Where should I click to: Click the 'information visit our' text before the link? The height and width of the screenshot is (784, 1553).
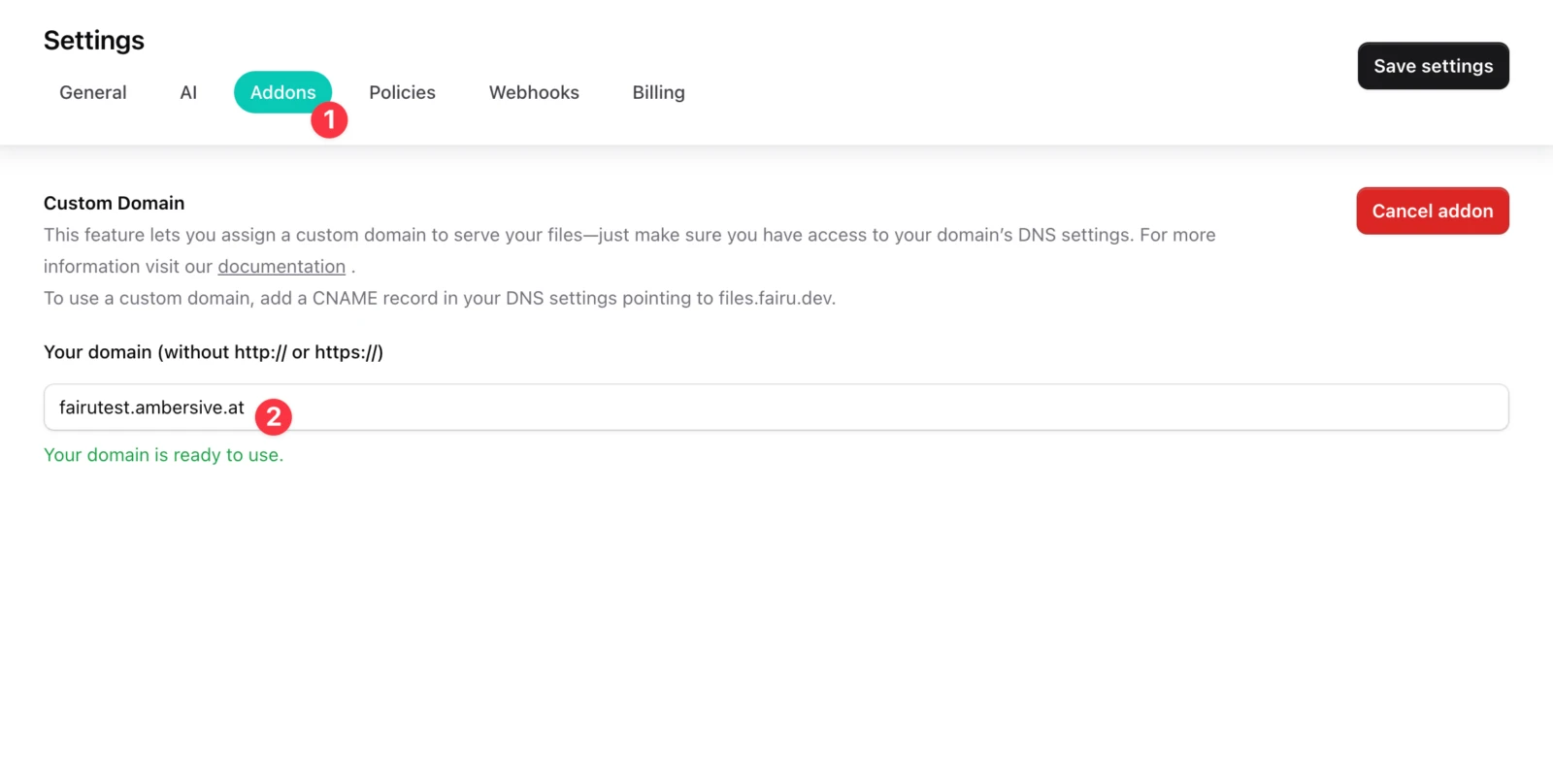click(128, 267)
